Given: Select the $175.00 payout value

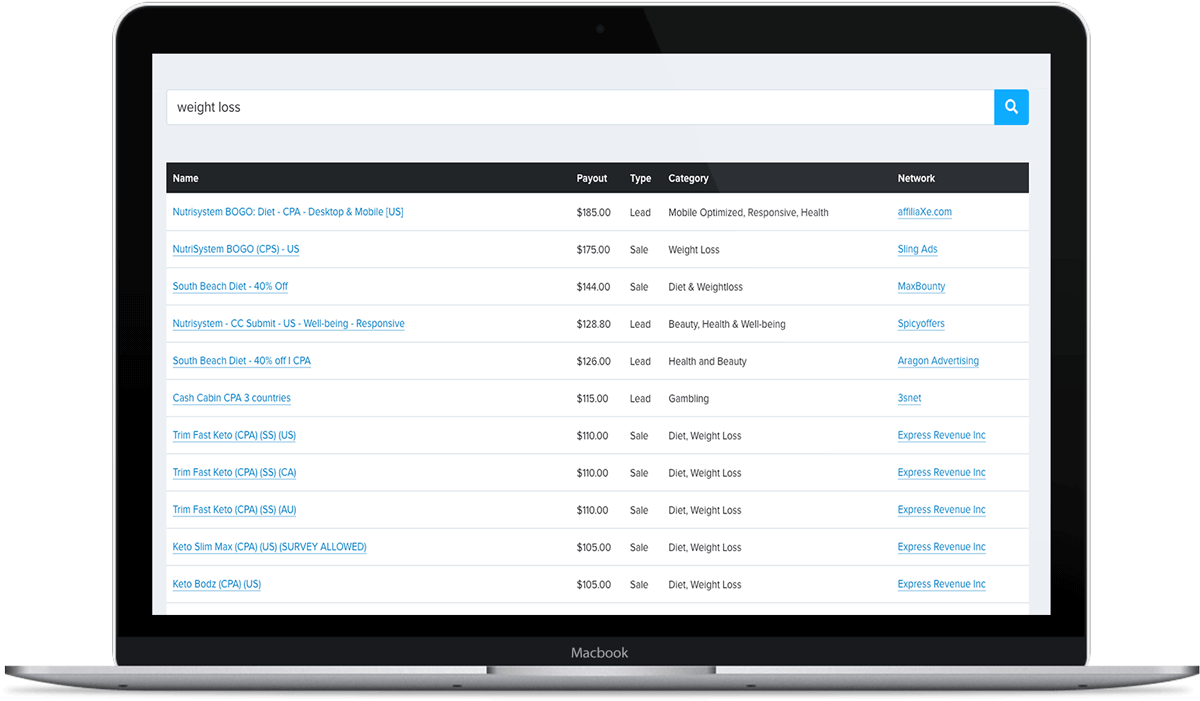Looking at the screenshot, I should (x=593, y=249).
